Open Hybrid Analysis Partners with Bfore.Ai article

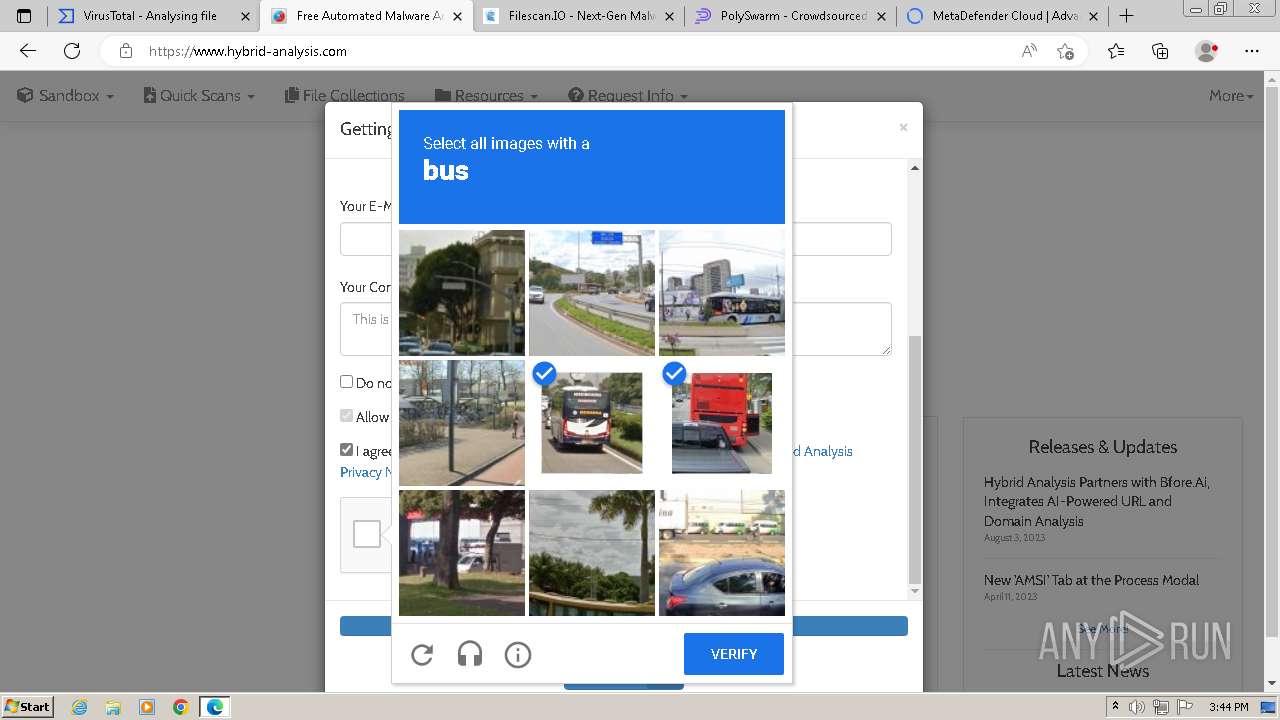click(x=1096, y=501)
